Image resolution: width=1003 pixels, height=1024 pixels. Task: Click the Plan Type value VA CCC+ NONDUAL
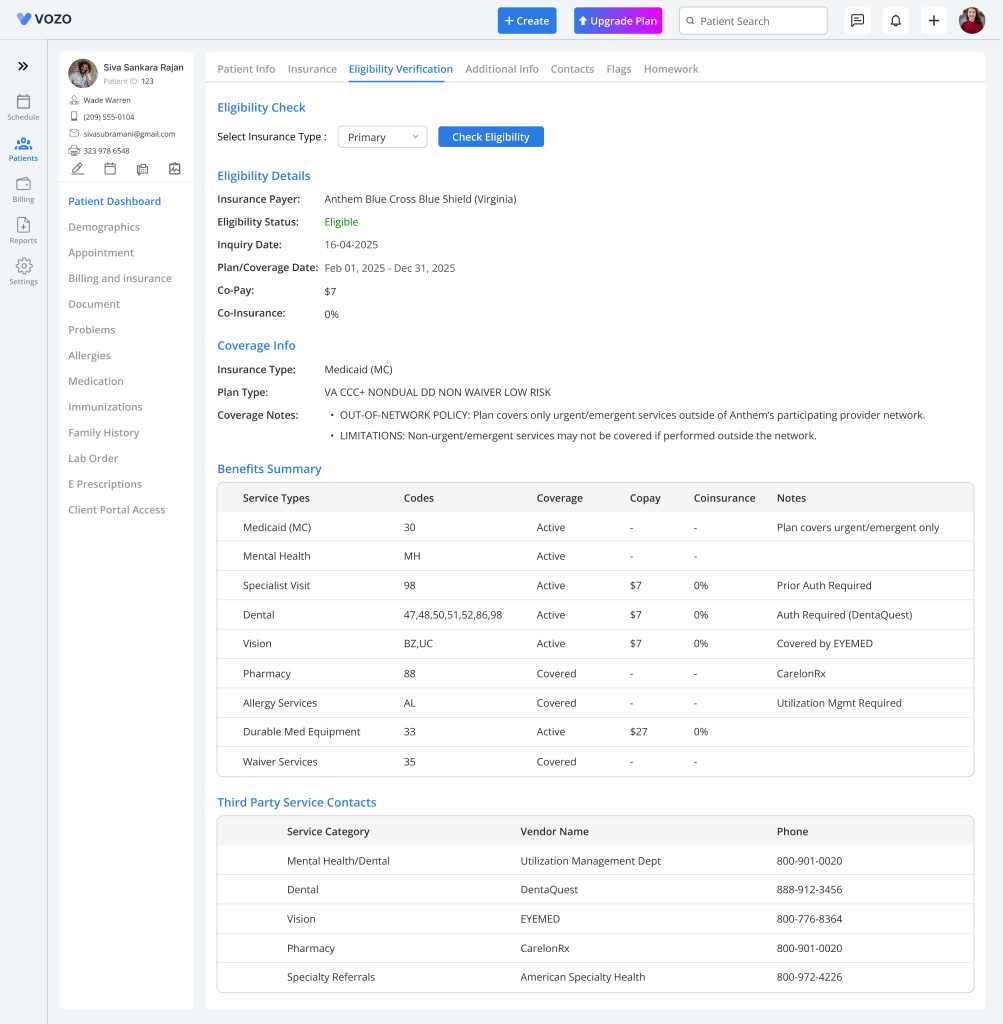point(438,392)
